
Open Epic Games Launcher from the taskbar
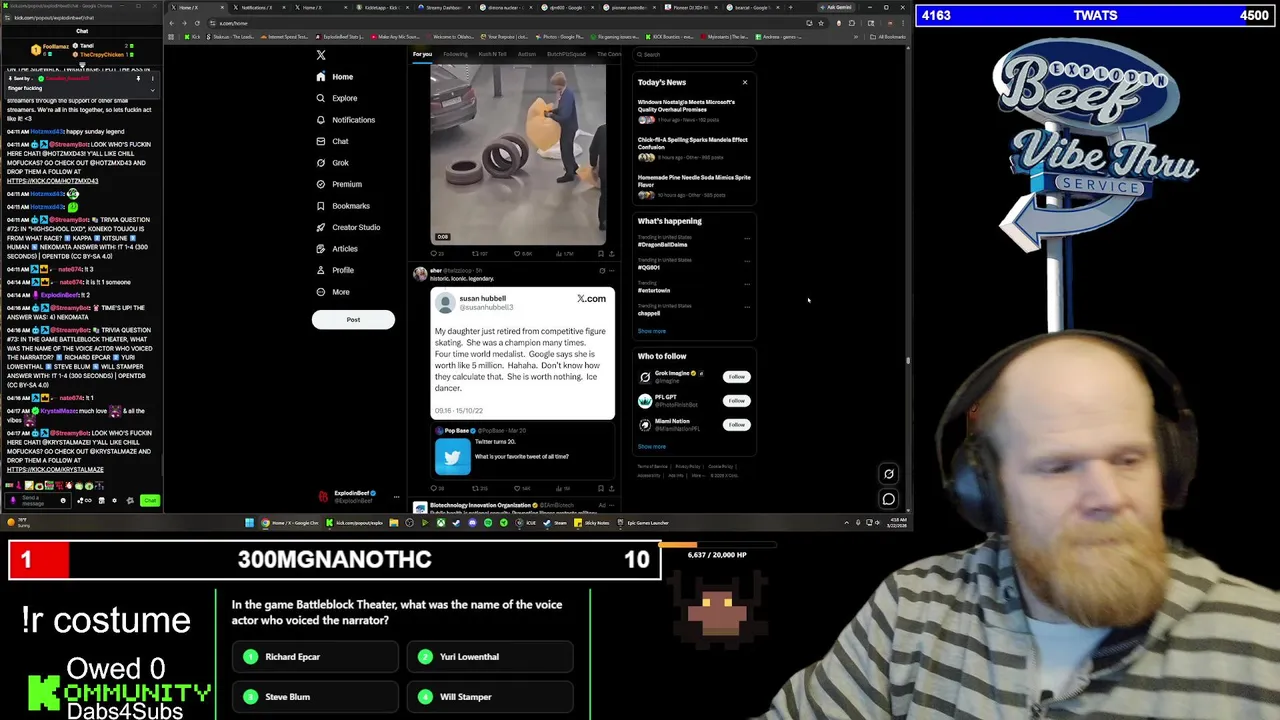[644, 523]
